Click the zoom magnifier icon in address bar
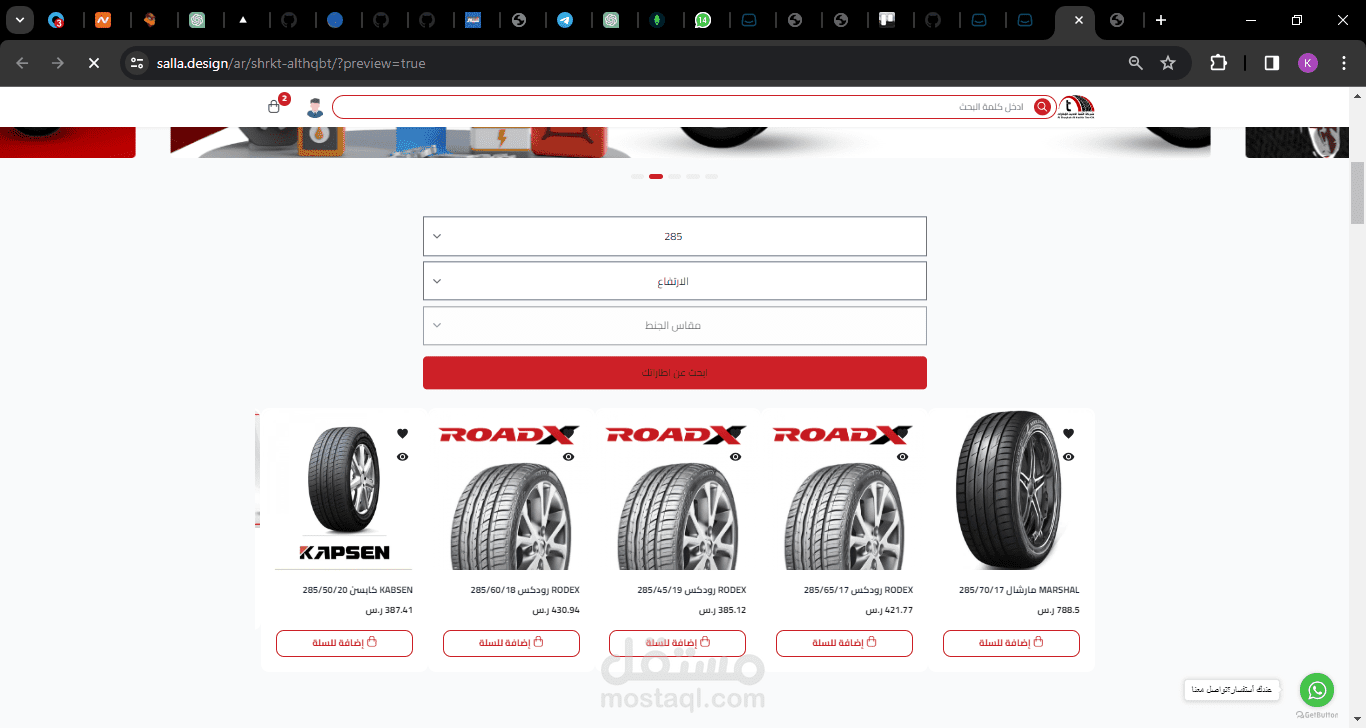Screen dimensions: 1366x728 [1136, 63]
